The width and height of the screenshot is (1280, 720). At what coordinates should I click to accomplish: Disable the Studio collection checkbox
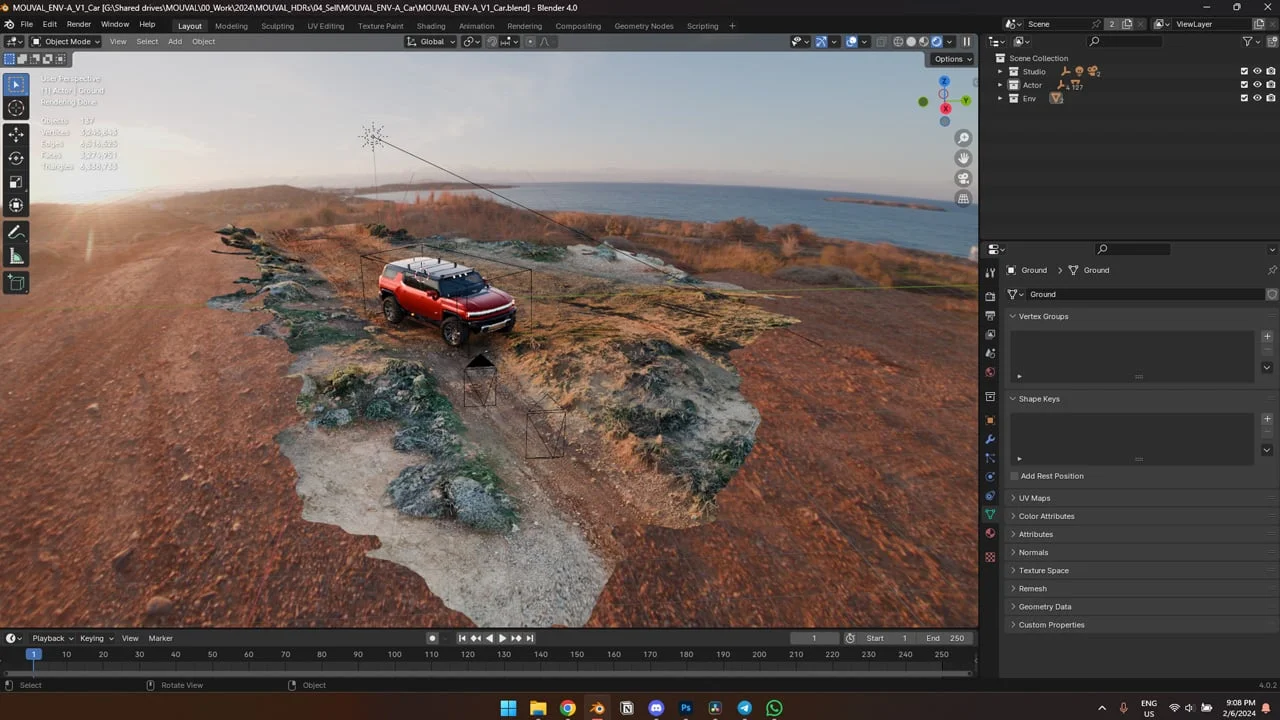click(1244, 71)
